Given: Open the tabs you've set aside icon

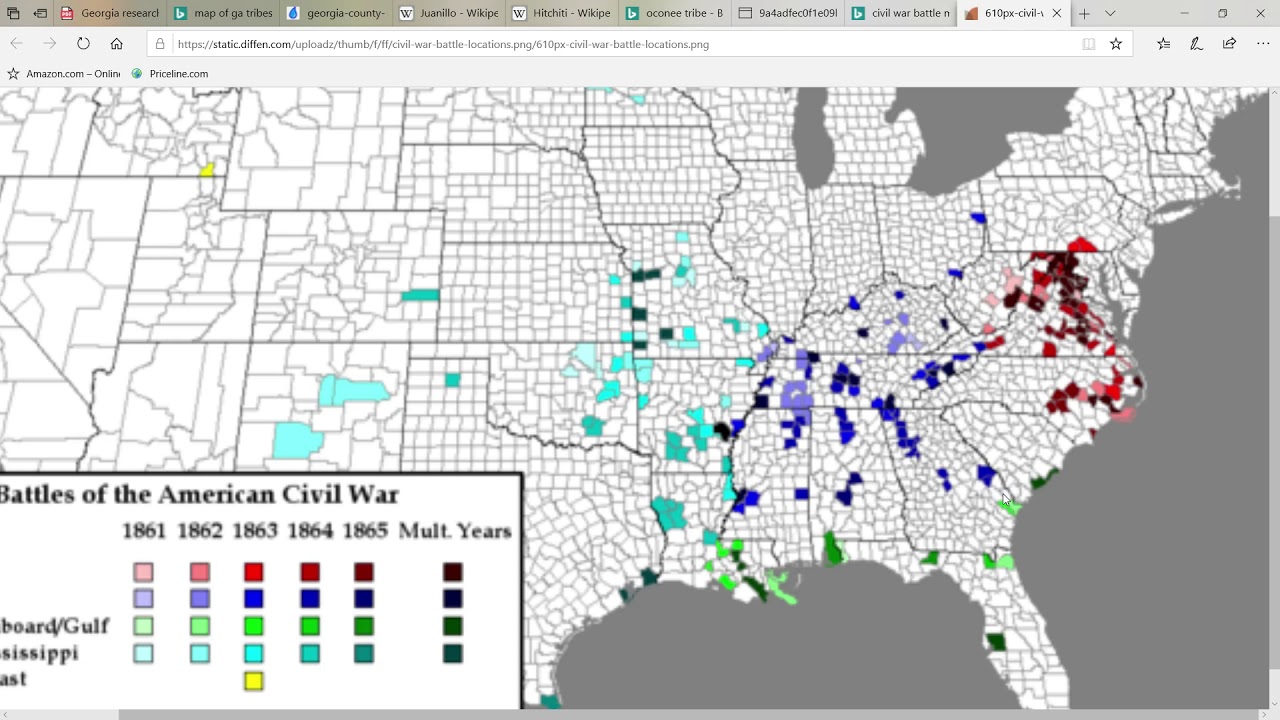Looking at the screenshot, I should [x=14, y=13].
